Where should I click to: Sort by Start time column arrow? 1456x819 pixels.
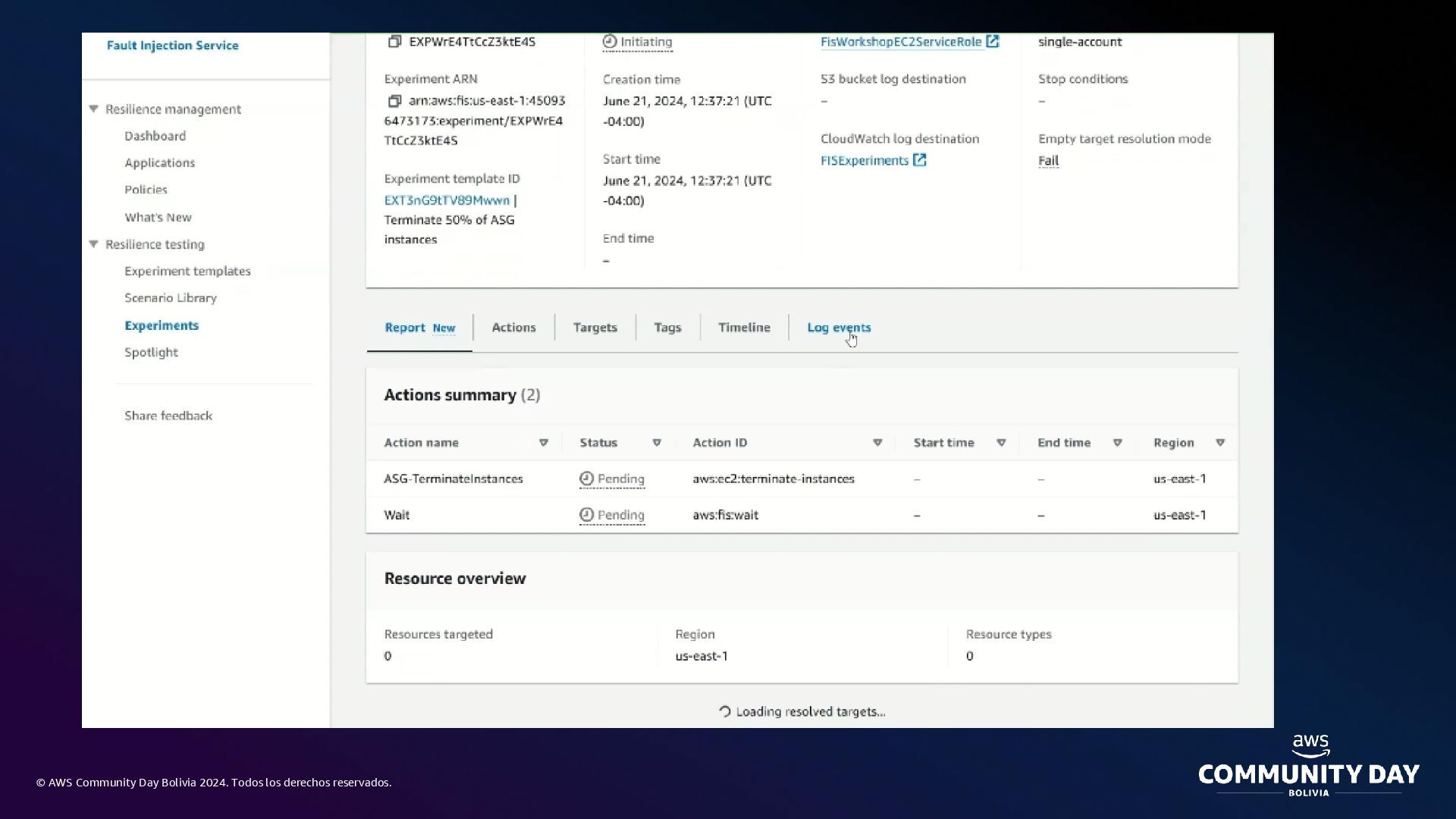pos(1001,443)
